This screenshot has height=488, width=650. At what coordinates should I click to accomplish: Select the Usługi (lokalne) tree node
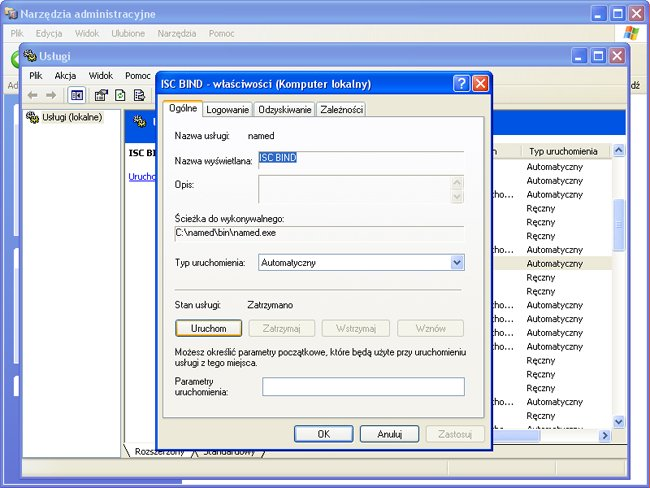(72, 117)
